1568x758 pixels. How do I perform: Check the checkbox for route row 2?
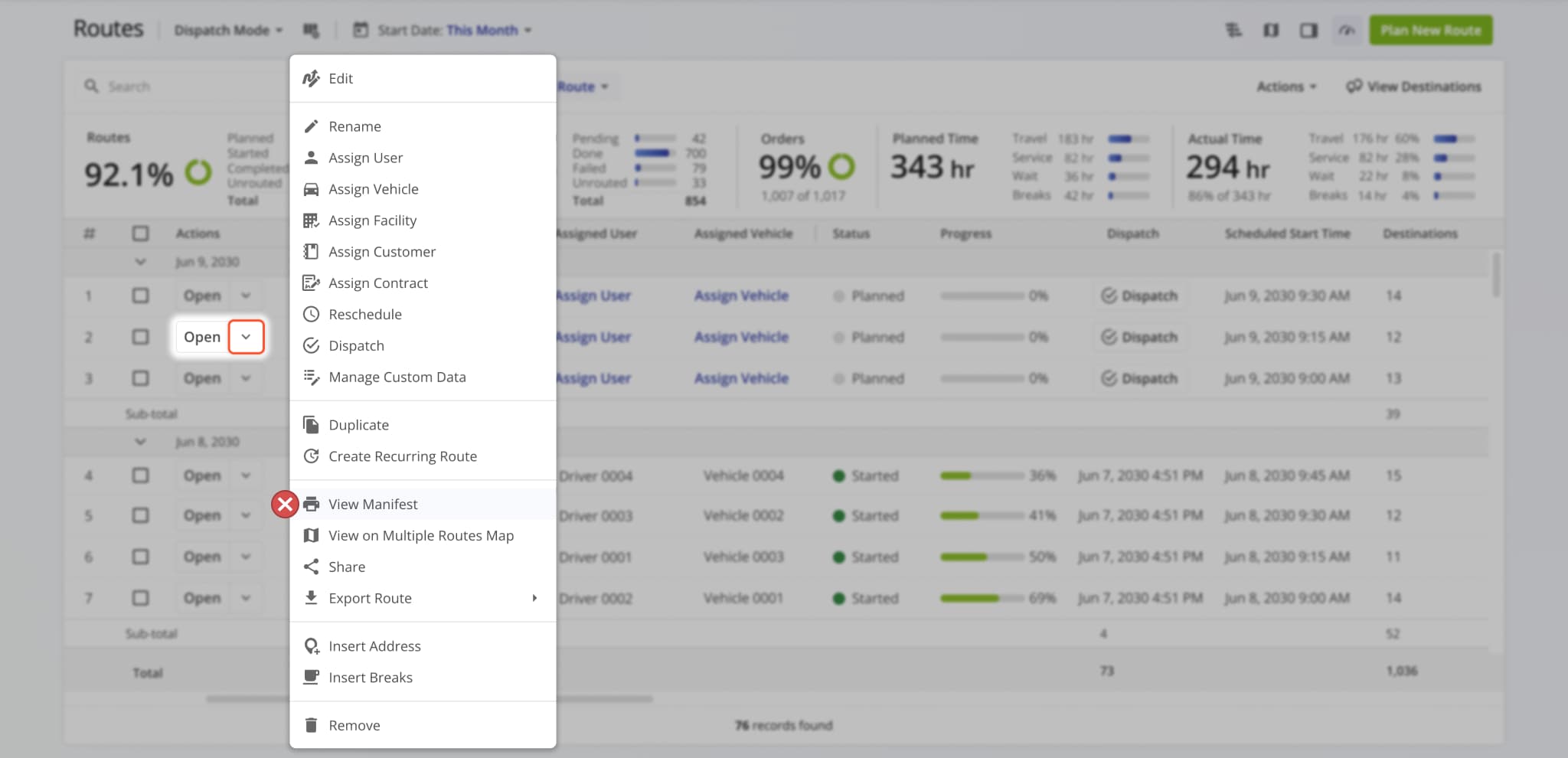[141, 337]
